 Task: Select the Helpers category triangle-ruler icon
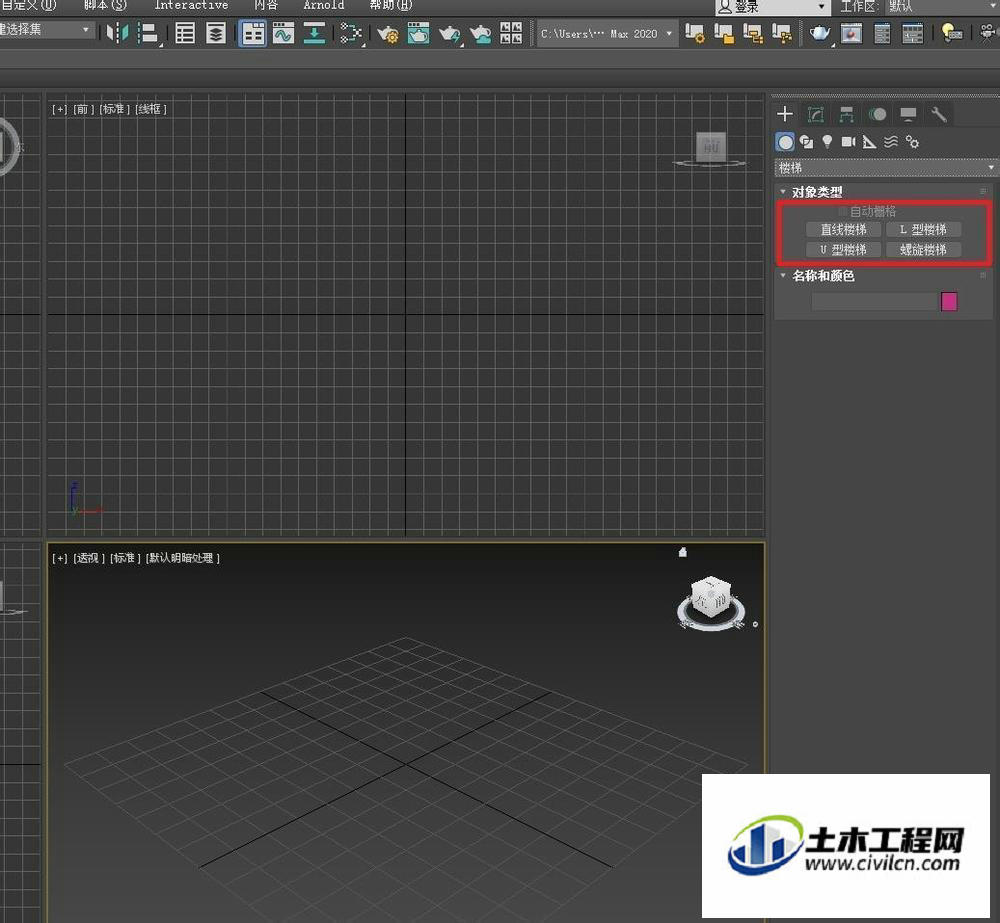[x=869, y=142]
